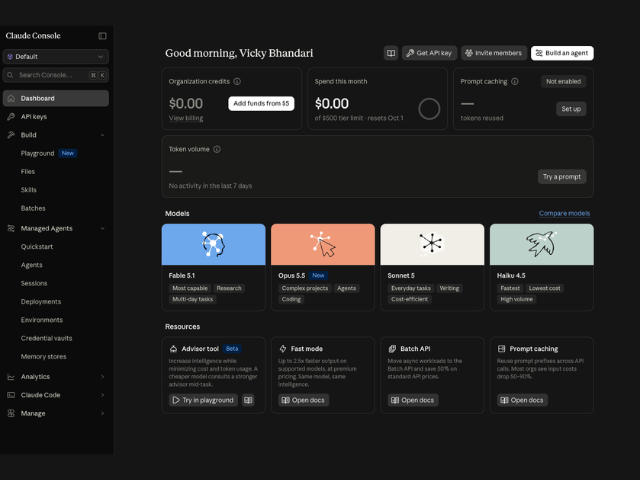
Task: Open Advisor tool docs book icon
Action: 248,400
